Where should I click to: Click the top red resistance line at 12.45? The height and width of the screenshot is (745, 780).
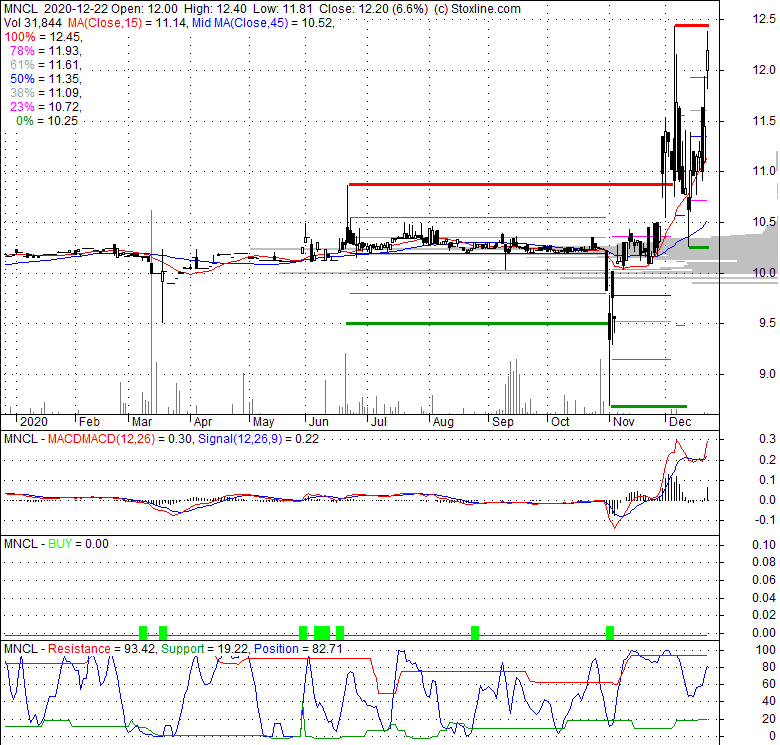(x=691, y=25)
